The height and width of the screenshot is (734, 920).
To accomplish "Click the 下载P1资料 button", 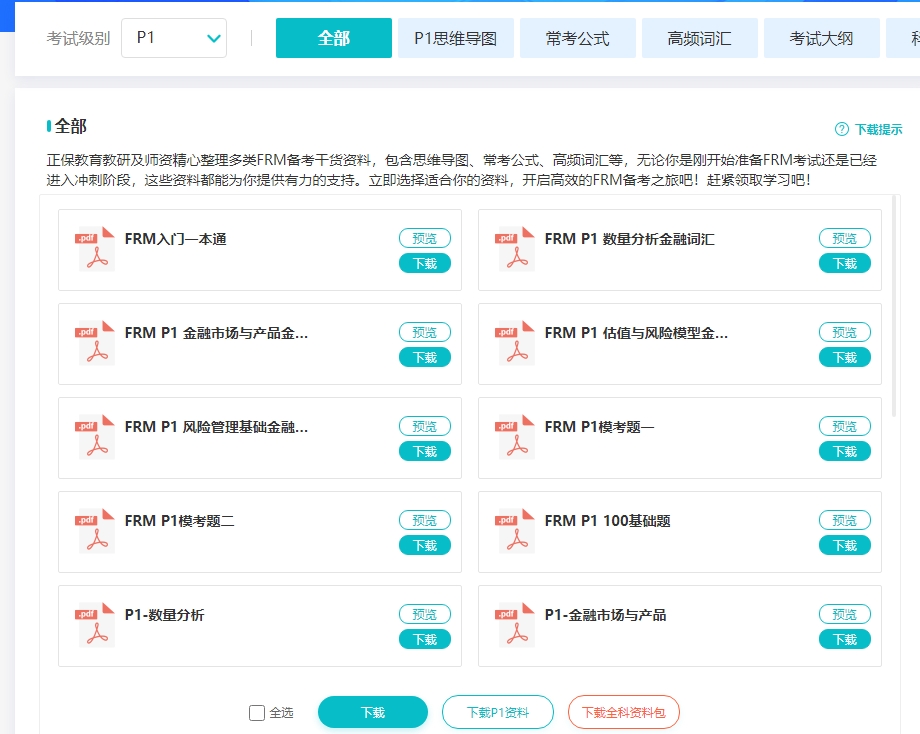I will click(497, 713).
